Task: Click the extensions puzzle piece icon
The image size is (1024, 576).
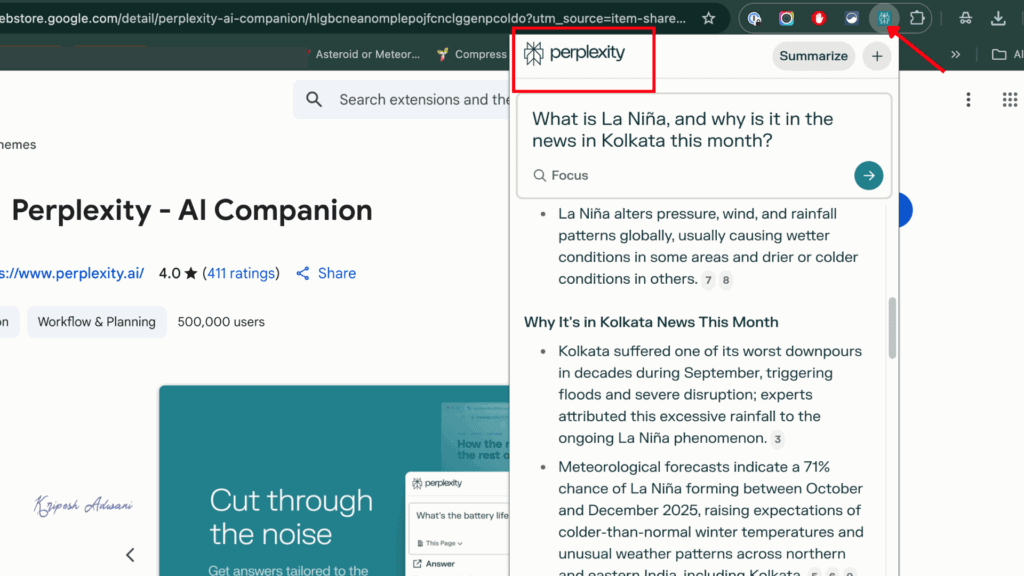Action: click(915, 18)
